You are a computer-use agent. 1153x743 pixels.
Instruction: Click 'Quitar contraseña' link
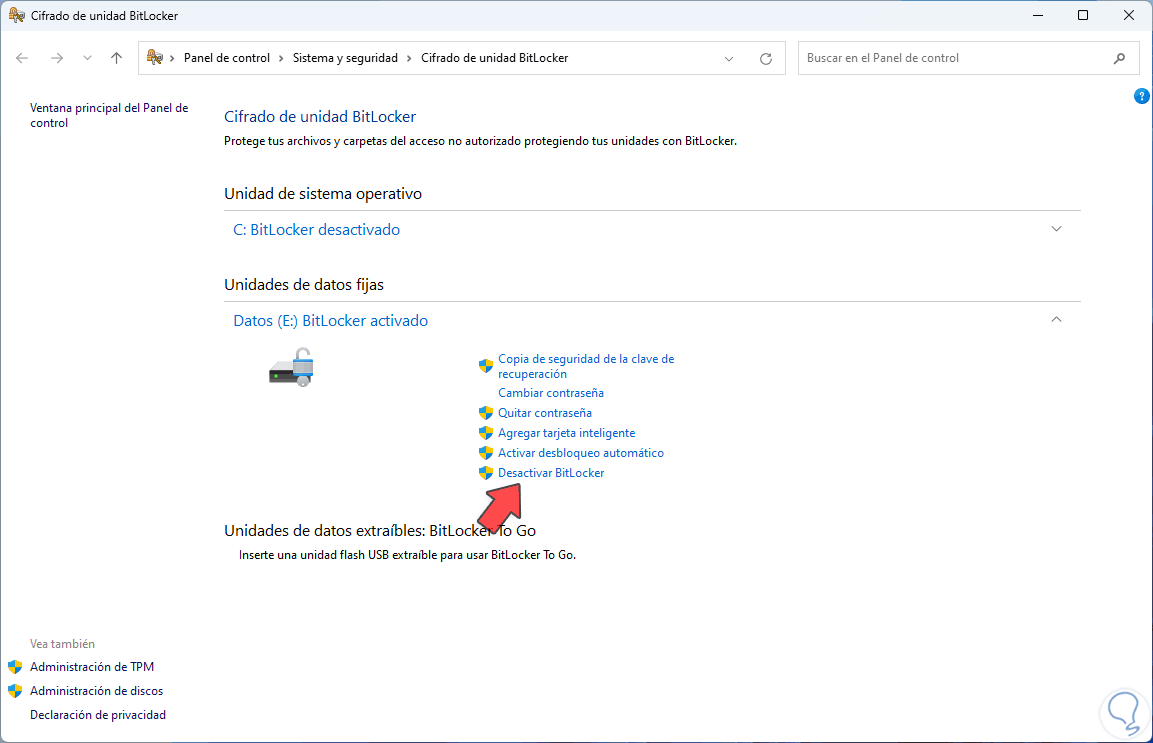[x=545, y=413]
